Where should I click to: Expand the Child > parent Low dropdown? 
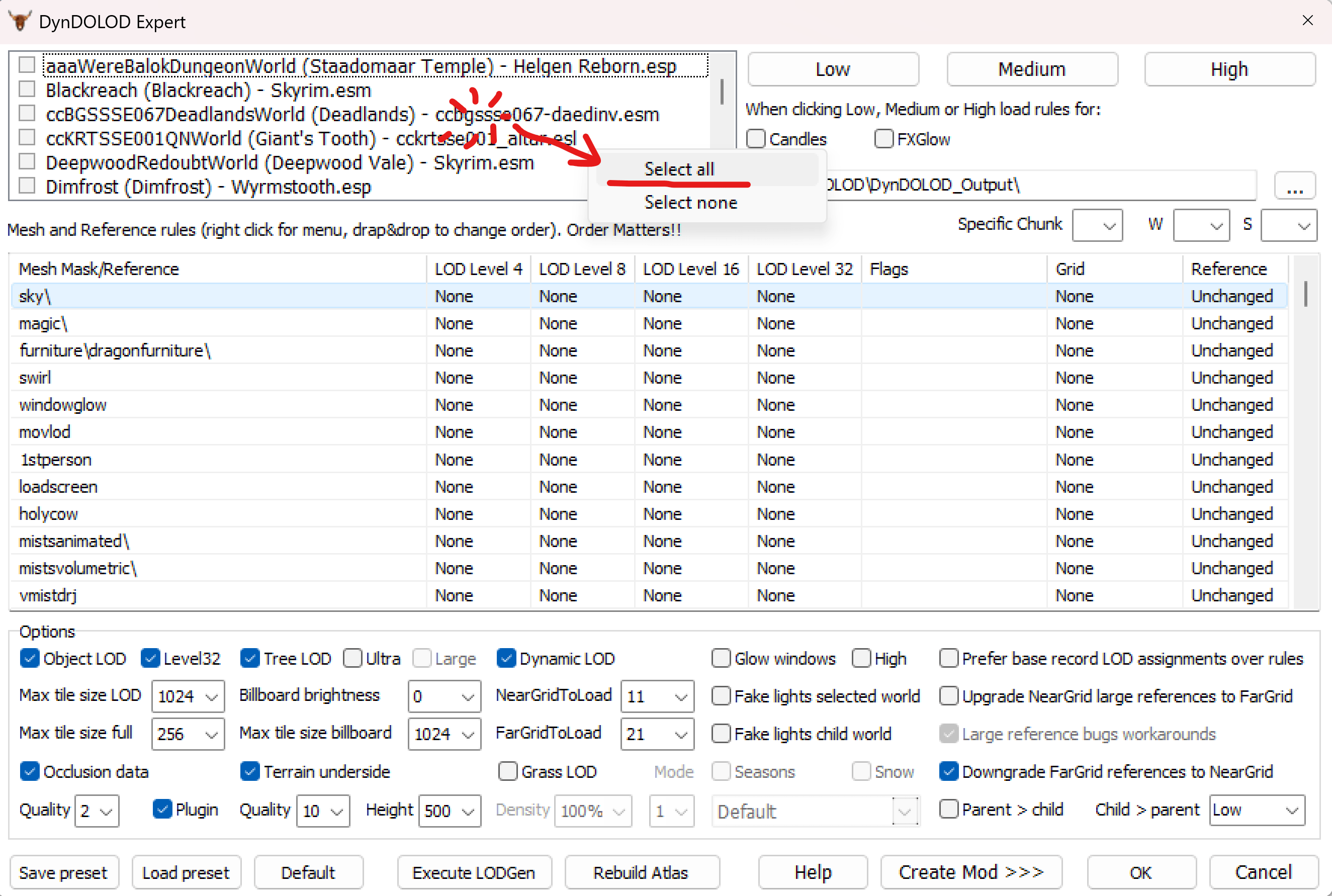(1257, 810)
